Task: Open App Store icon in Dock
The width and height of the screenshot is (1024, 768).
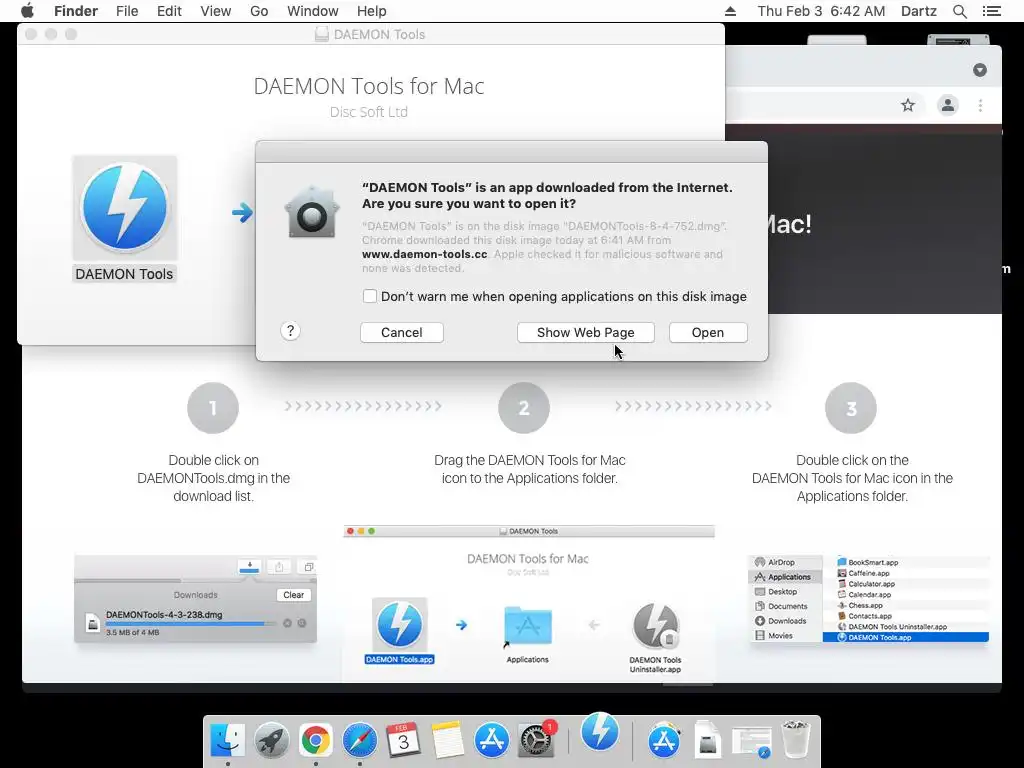Action: [x=492, y=741]
